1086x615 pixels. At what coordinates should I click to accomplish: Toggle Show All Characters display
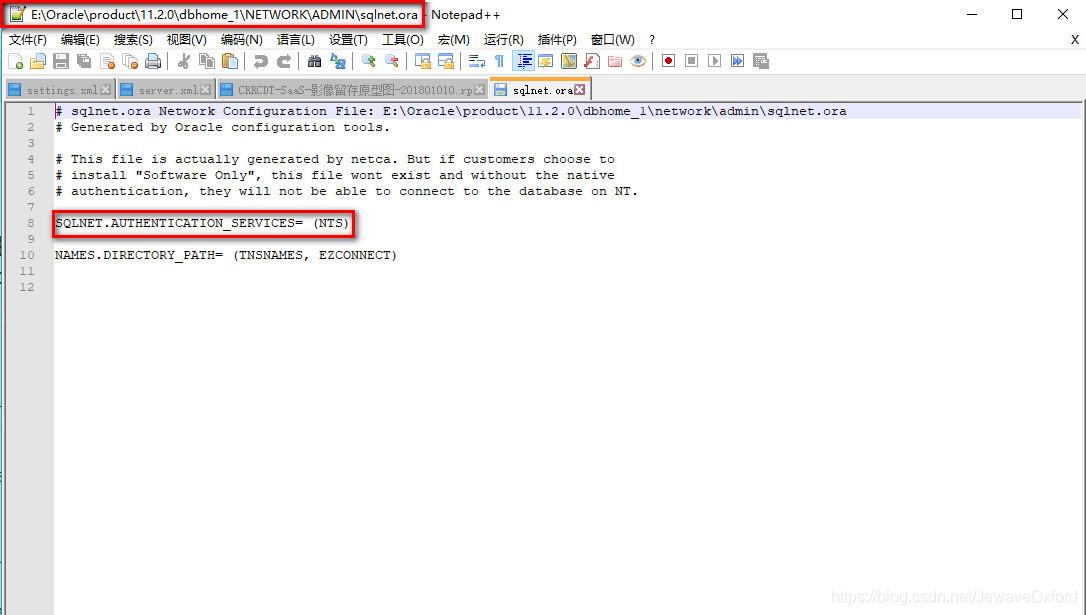tap(500, 61)
